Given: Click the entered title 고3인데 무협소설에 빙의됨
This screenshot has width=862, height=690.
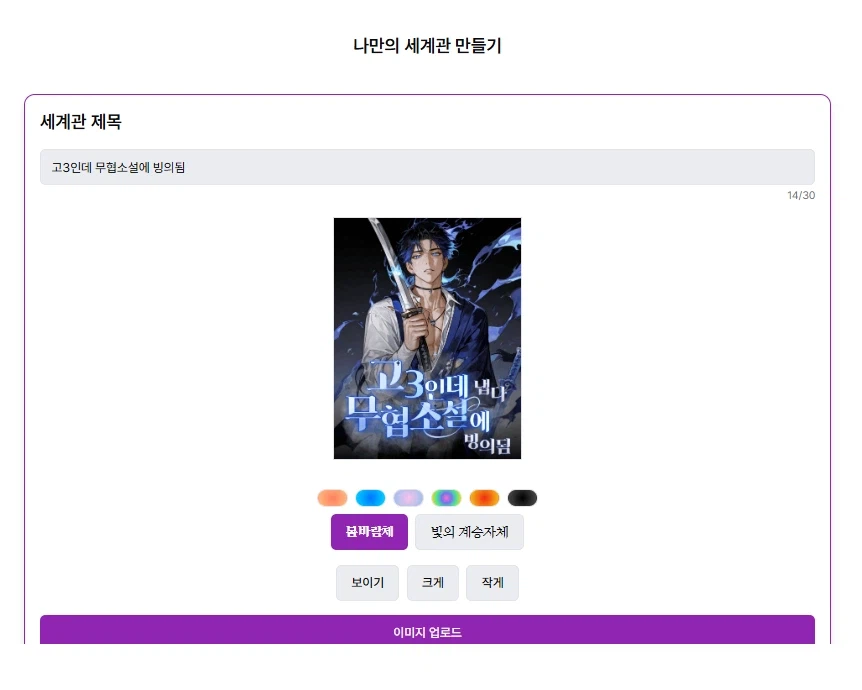Looking at the screenshot, I should (110, 166).
